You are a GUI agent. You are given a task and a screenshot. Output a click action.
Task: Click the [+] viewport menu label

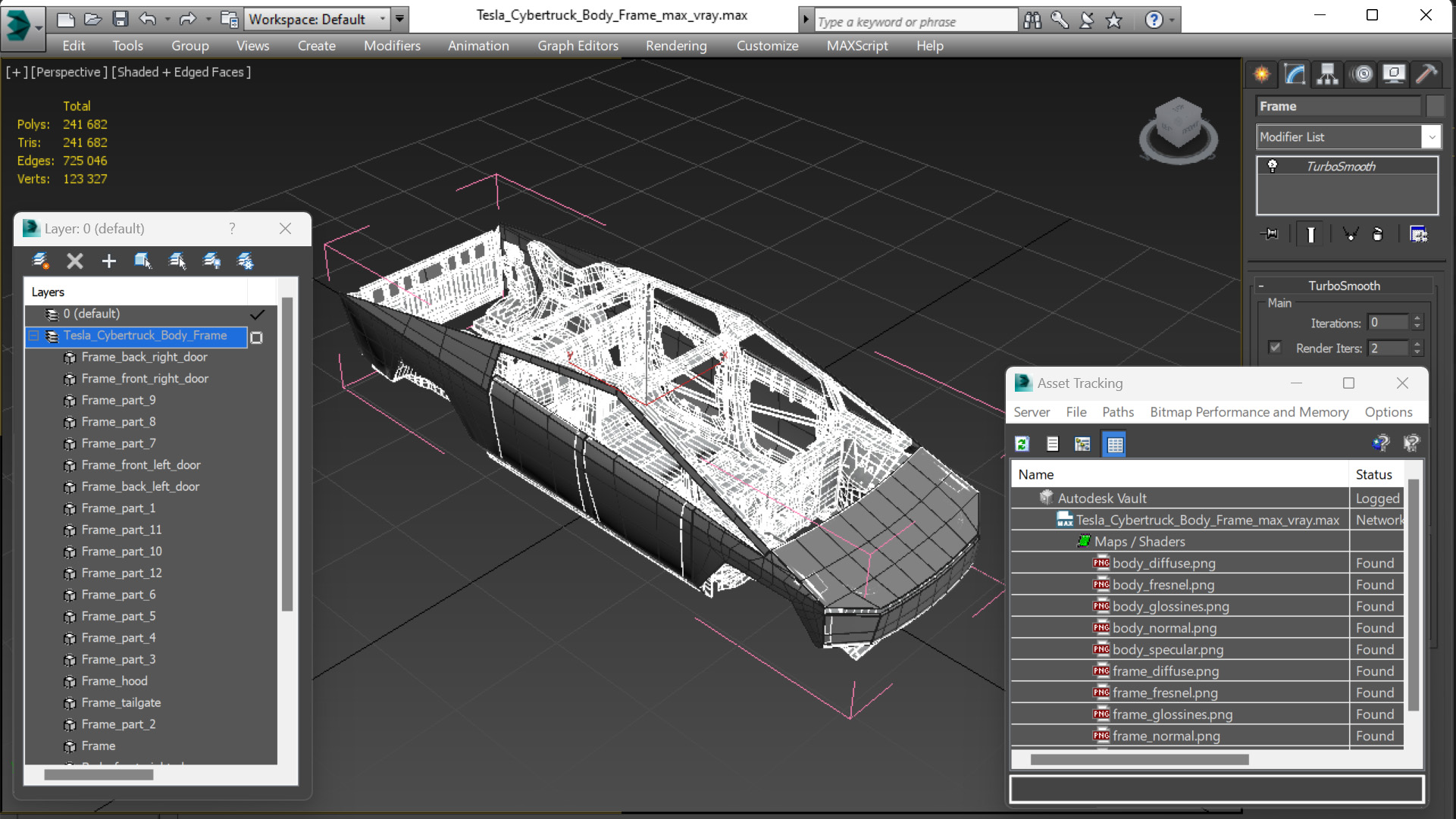17,72
